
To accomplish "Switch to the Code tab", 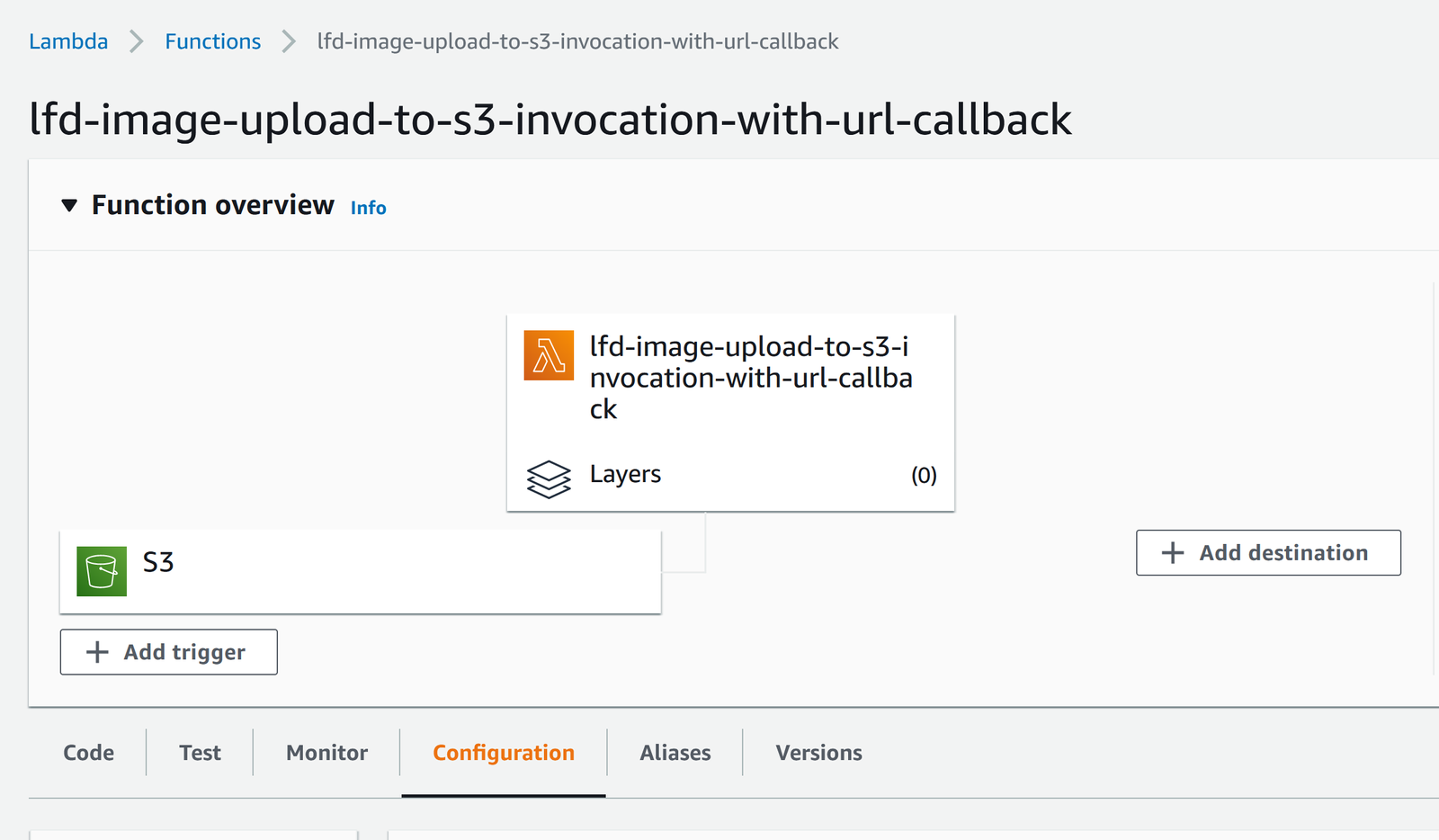I will 88,753.
